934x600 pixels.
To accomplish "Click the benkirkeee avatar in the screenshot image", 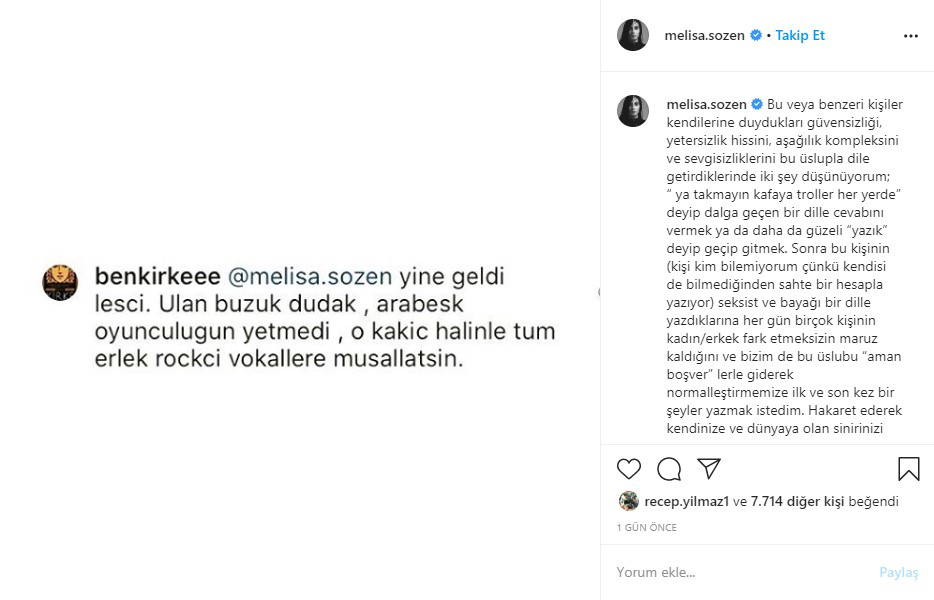I will (x=60, y=282).
